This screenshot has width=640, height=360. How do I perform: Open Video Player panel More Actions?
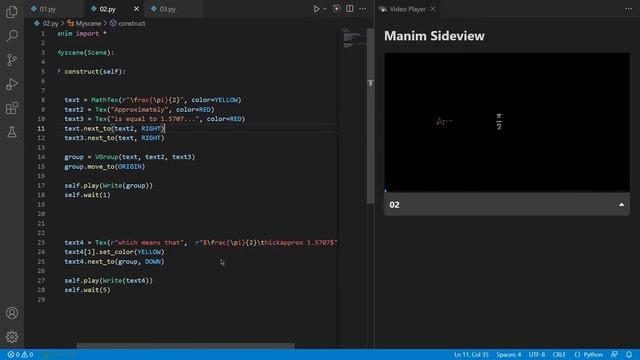coord(628,9)
